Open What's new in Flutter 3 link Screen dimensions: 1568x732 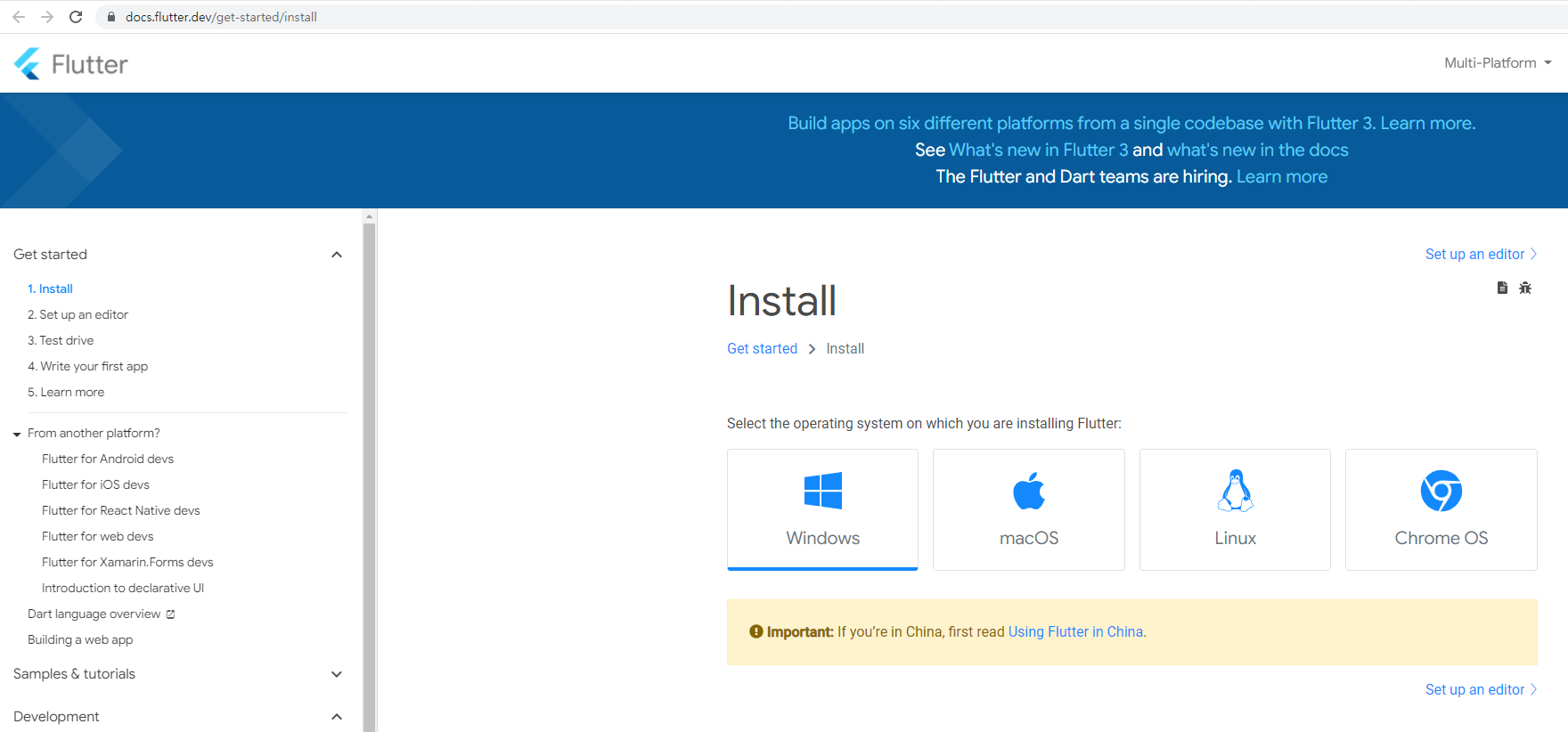(x=1039, y=150)
